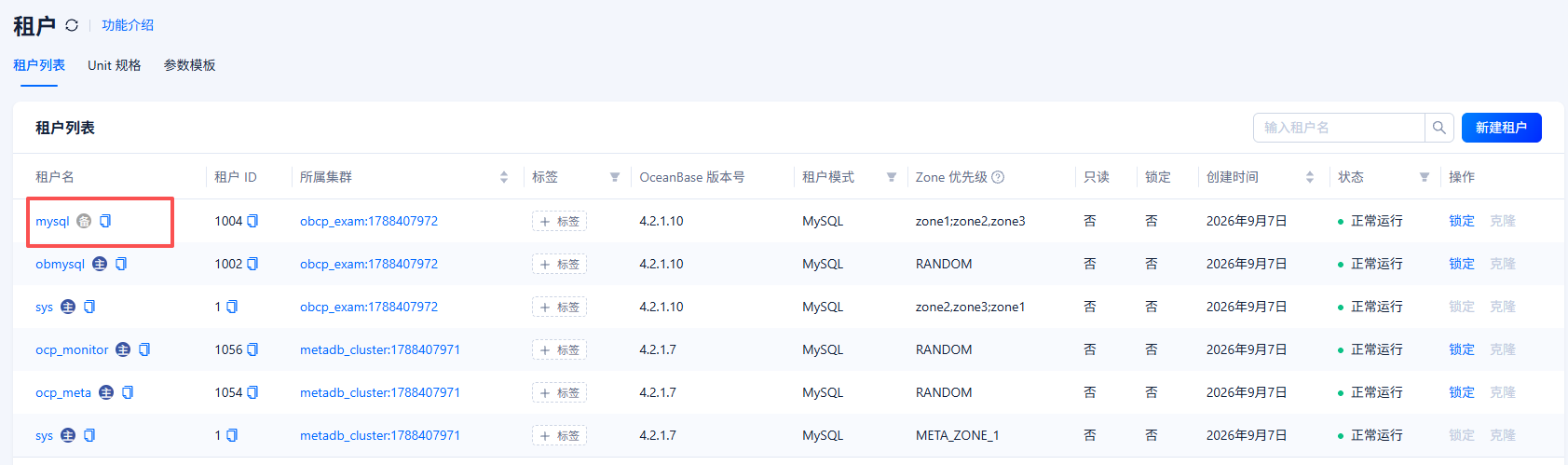Focus the 输入租户名 search field
1568x465 pixels.
pos(1339,128)
